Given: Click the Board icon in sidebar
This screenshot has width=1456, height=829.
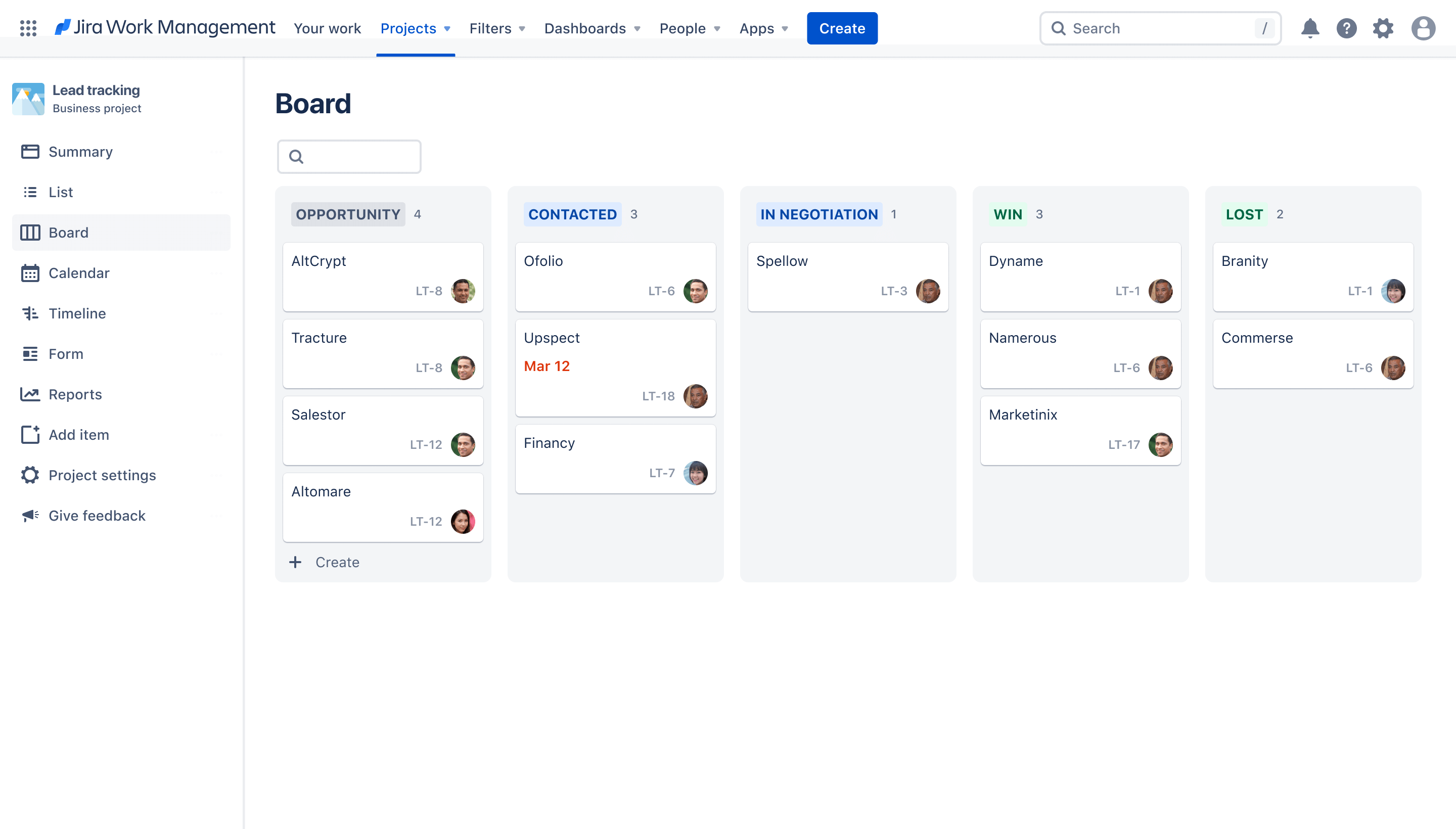Looking at the screenshot, I should [30, 232].
